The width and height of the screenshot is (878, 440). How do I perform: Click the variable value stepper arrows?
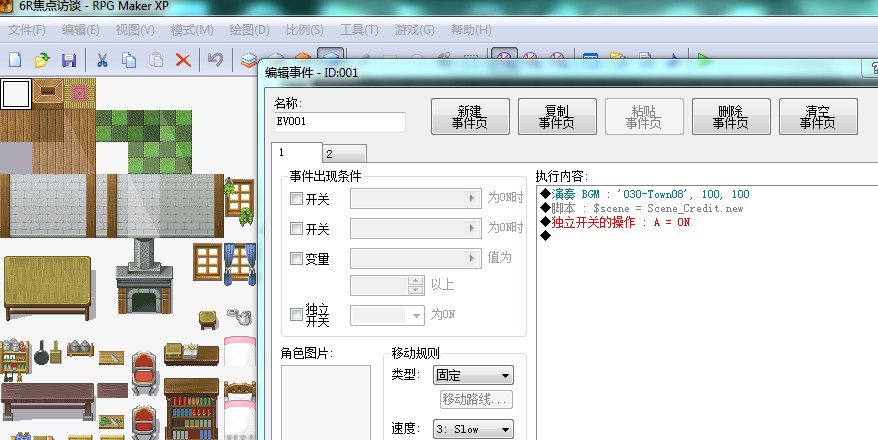(415, 285)
